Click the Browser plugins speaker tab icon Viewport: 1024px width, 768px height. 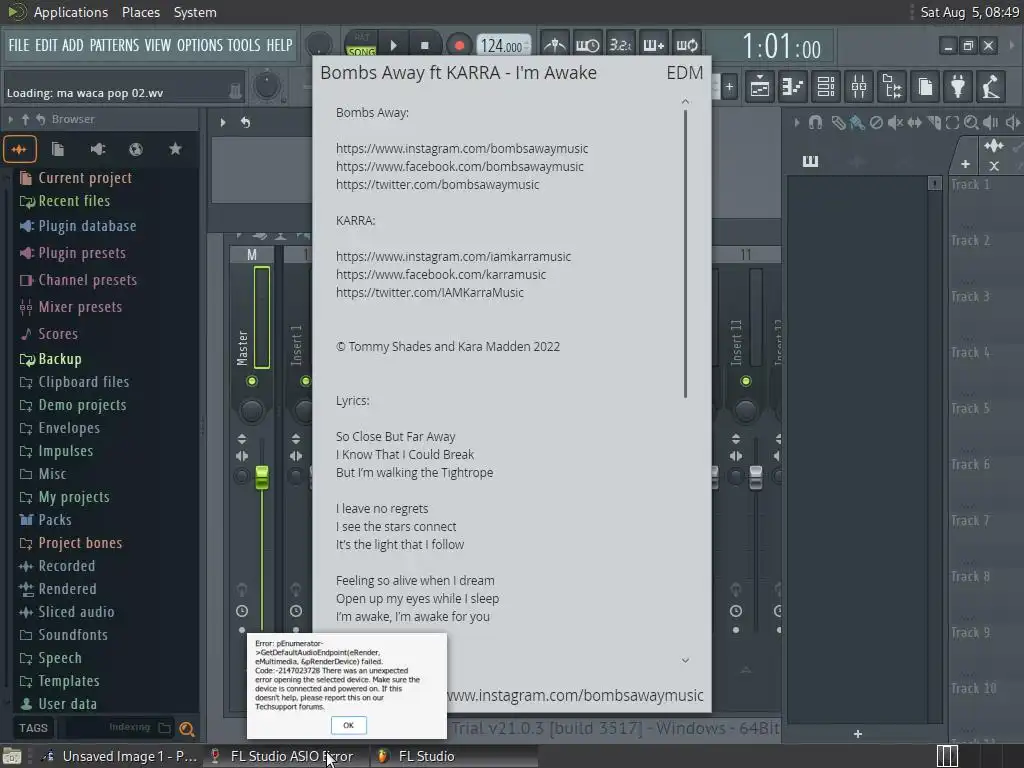pos(97,150)
